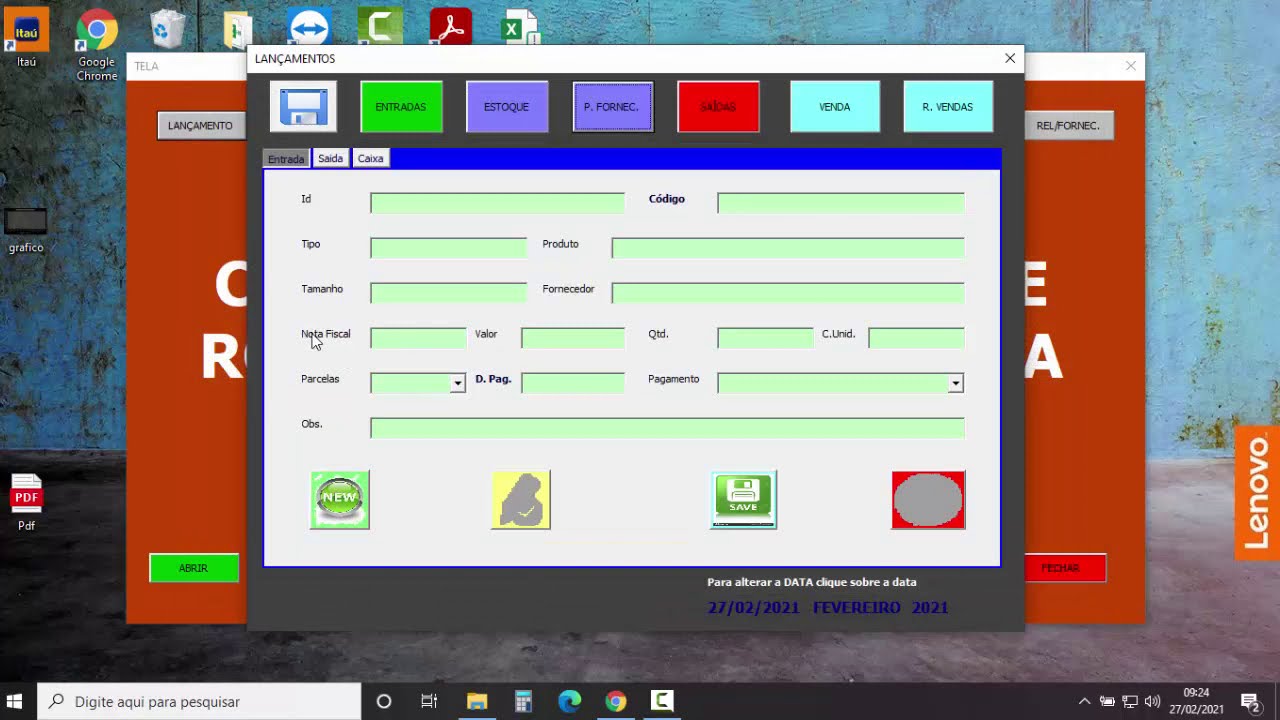Open Cortana circle on taskbar

383,701
